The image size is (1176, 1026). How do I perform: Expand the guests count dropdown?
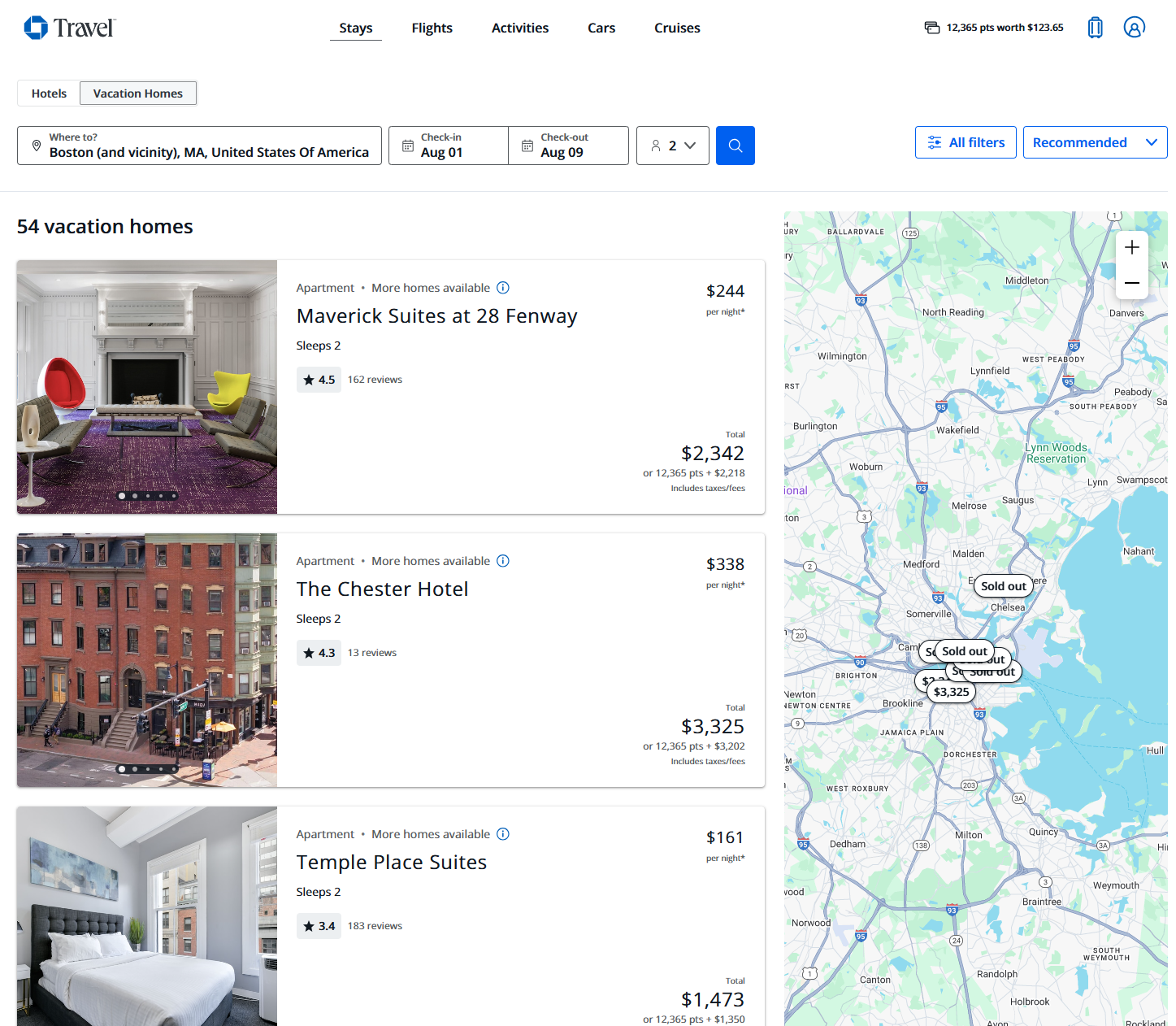(672, 146)
